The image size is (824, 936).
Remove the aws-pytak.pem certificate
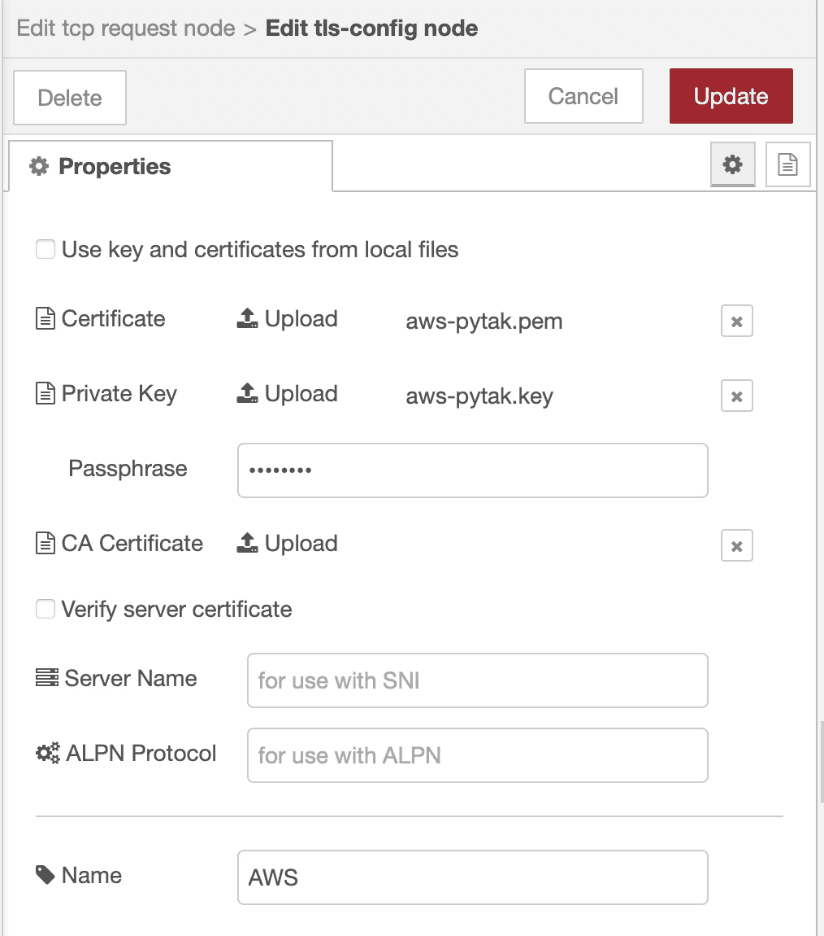click(737, 320)
